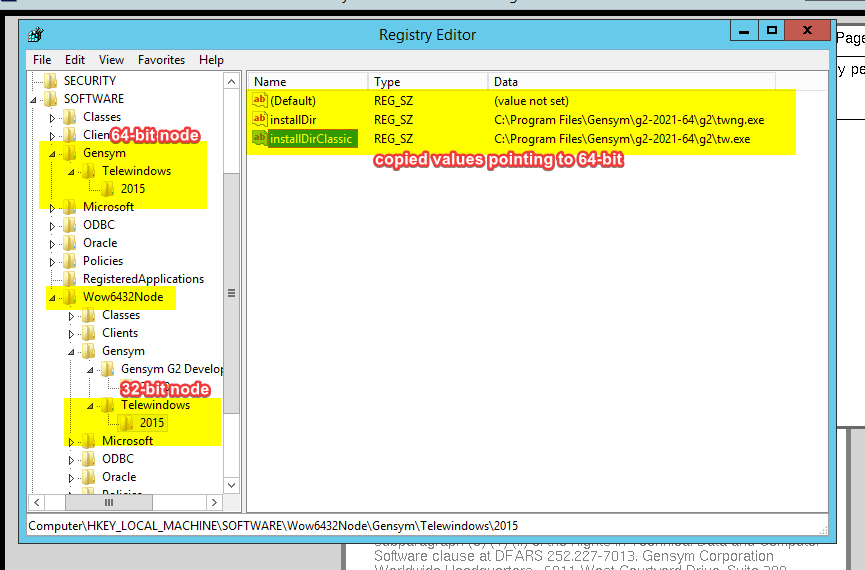Click folder icon of 2015 under 64-bit Telewindows
This screenshot has width=865, height=570.
coord(108,189)
